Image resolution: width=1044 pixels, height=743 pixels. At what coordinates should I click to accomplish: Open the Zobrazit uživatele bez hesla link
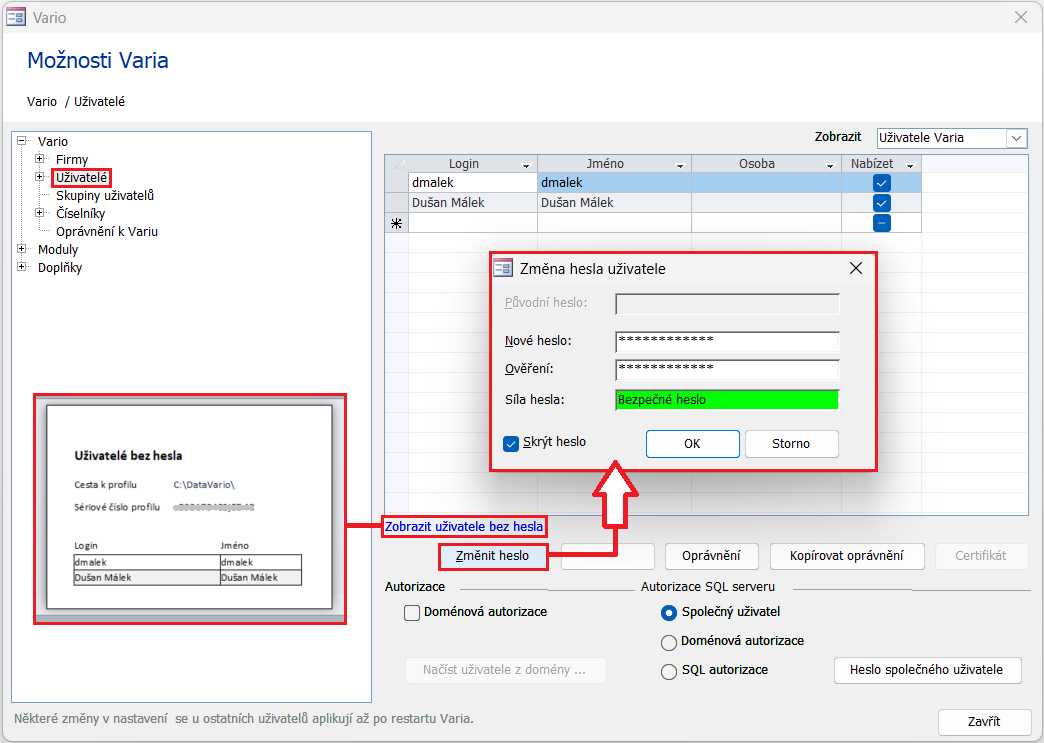(x=464, y=526)
